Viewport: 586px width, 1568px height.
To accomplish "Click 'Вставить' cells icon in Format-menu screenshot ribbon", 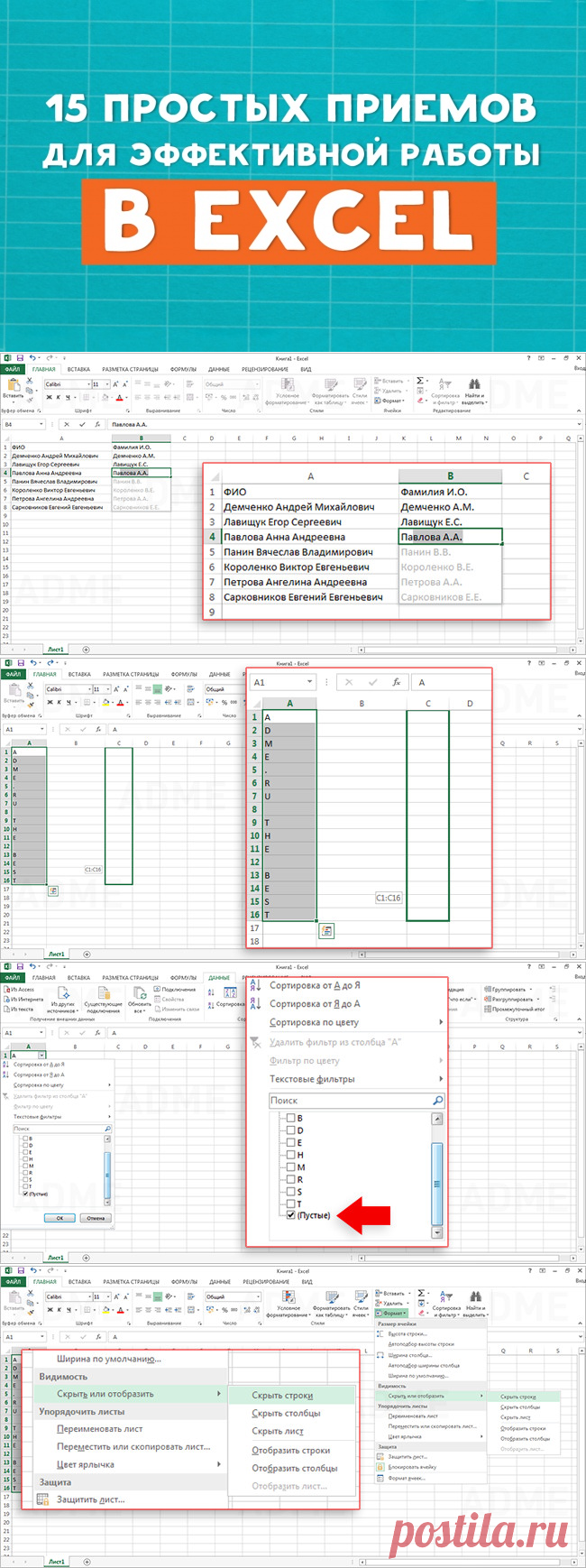I will [378, 1293].
